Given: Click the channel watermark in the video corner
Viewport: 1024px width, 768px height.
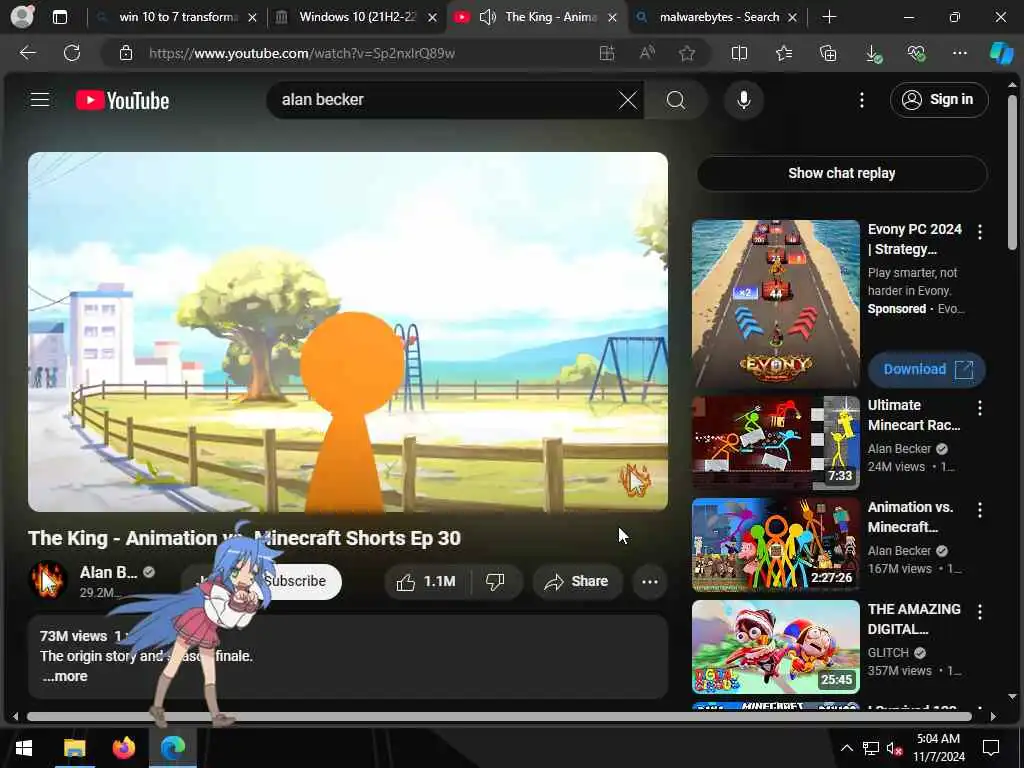Looking at the screenshot, I should (634, 481).
